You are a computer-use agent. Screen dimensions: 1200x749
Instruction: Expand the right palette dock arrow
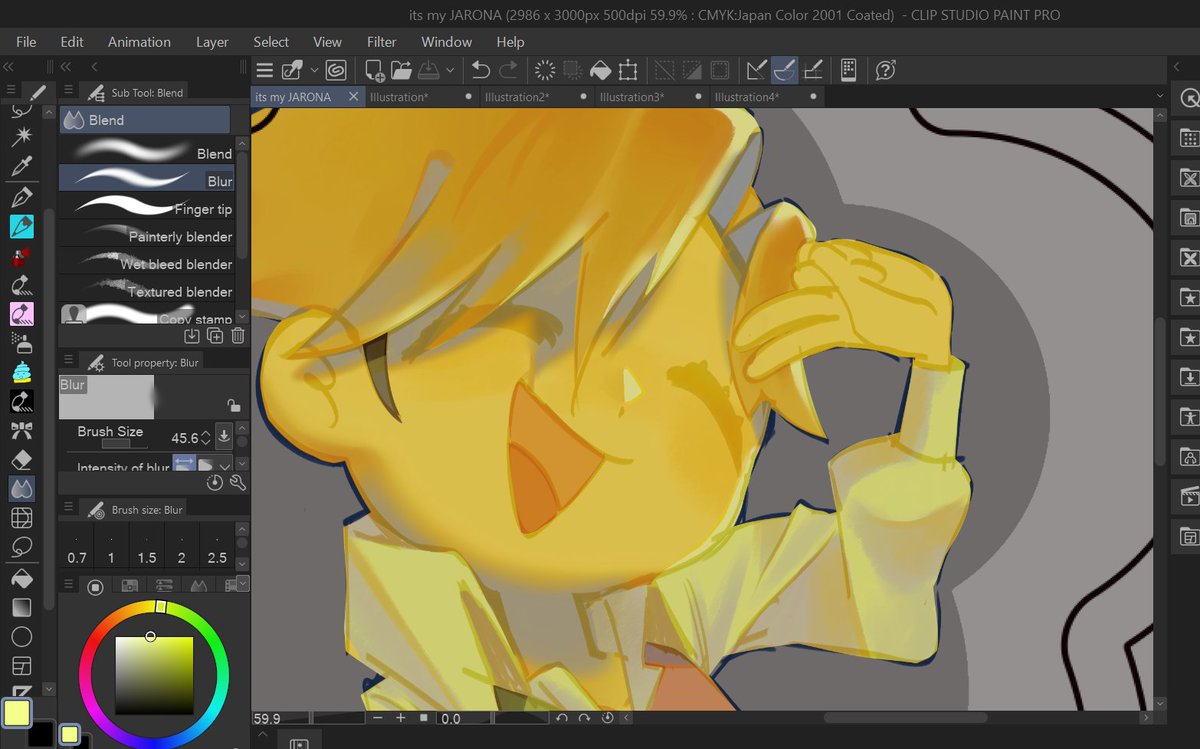point(1176,66)
